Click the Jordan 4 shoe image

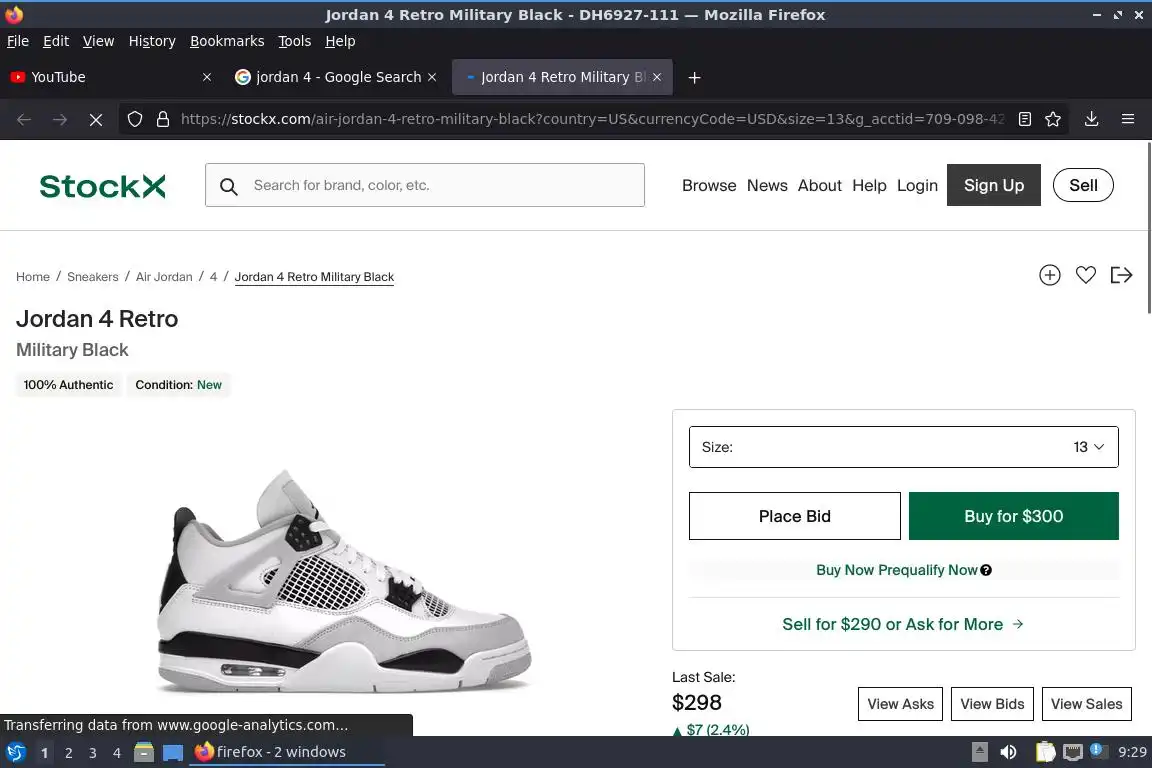pyautogui.click(x=343, y=581)
